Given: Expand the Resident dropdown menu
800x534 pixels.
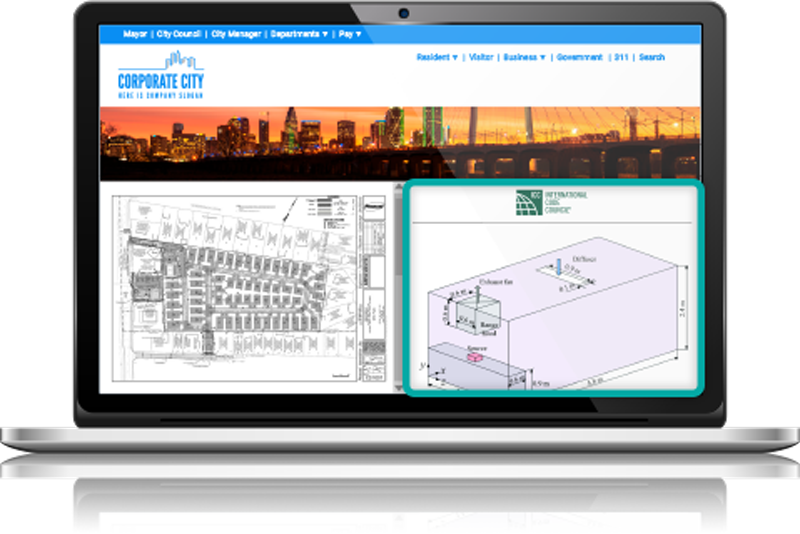Looking at the screenshot, I should coord(437,57).
